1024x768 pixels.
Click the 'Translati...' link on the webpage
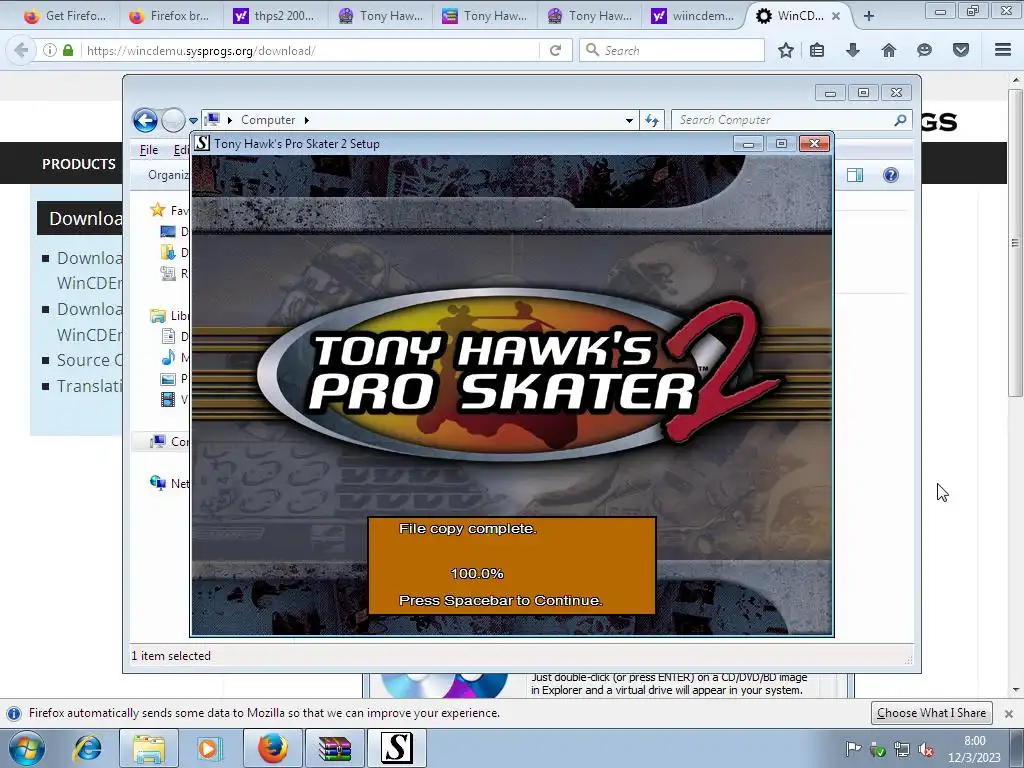(89, 386)
